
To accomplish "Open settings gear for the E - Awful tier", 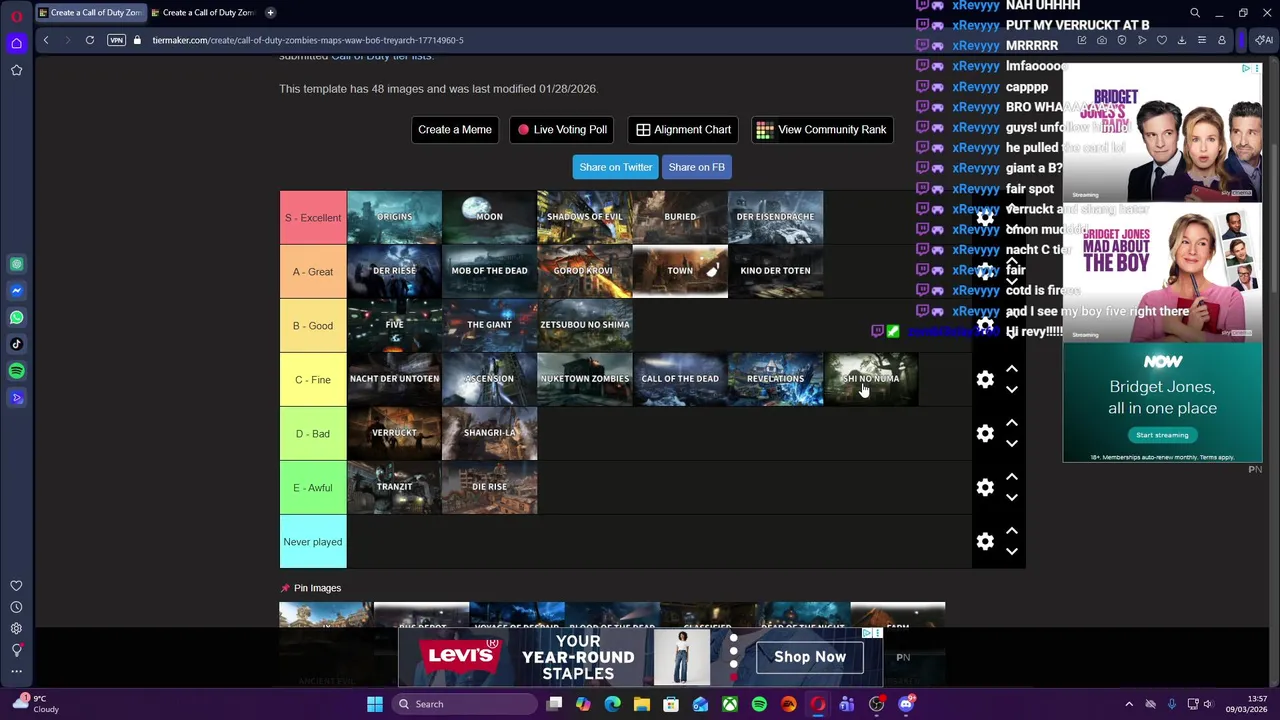I will (985, 487).
